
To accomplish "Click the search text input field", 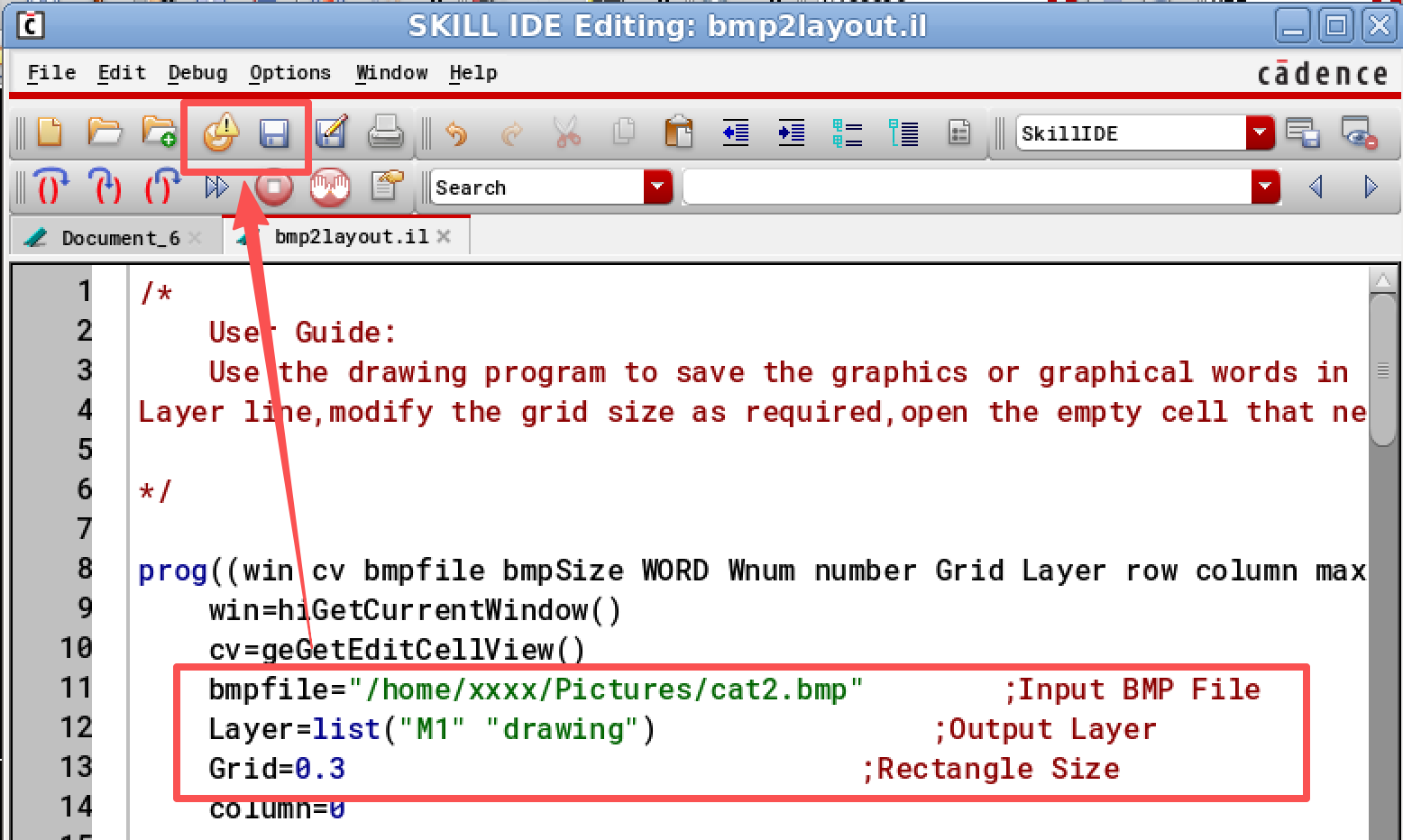I will click(x=967, y=187).
